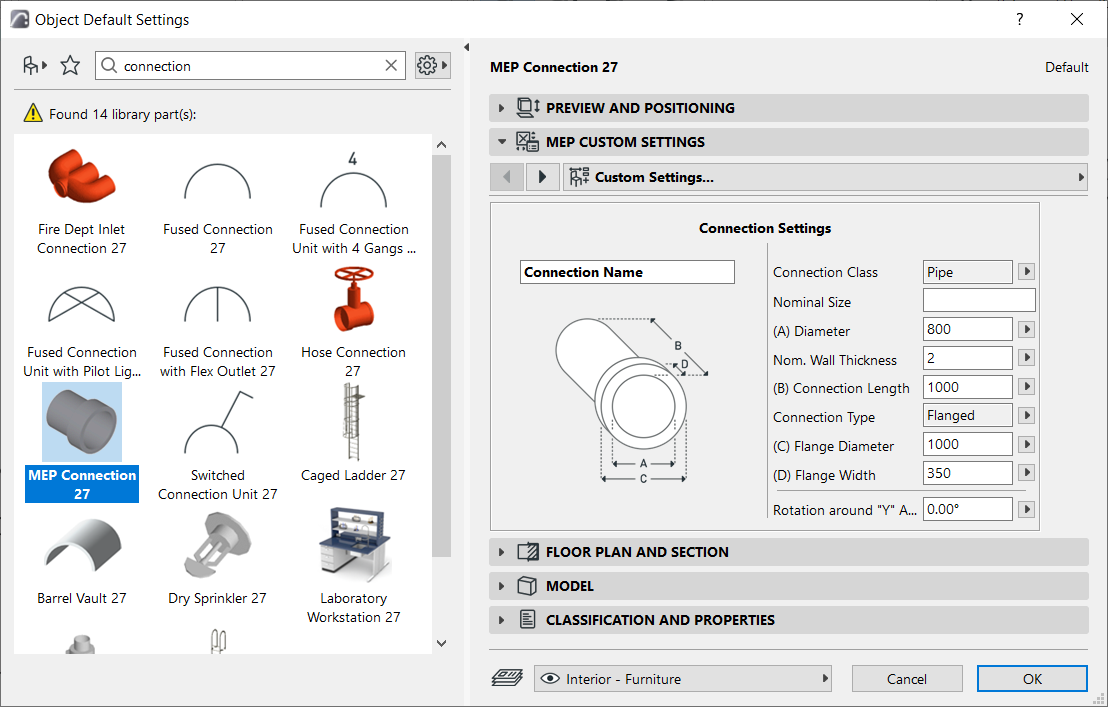This screenshot has height=707, width=1108.
Task: Click the Preview and Positioning icon
Action: point(528,107)
